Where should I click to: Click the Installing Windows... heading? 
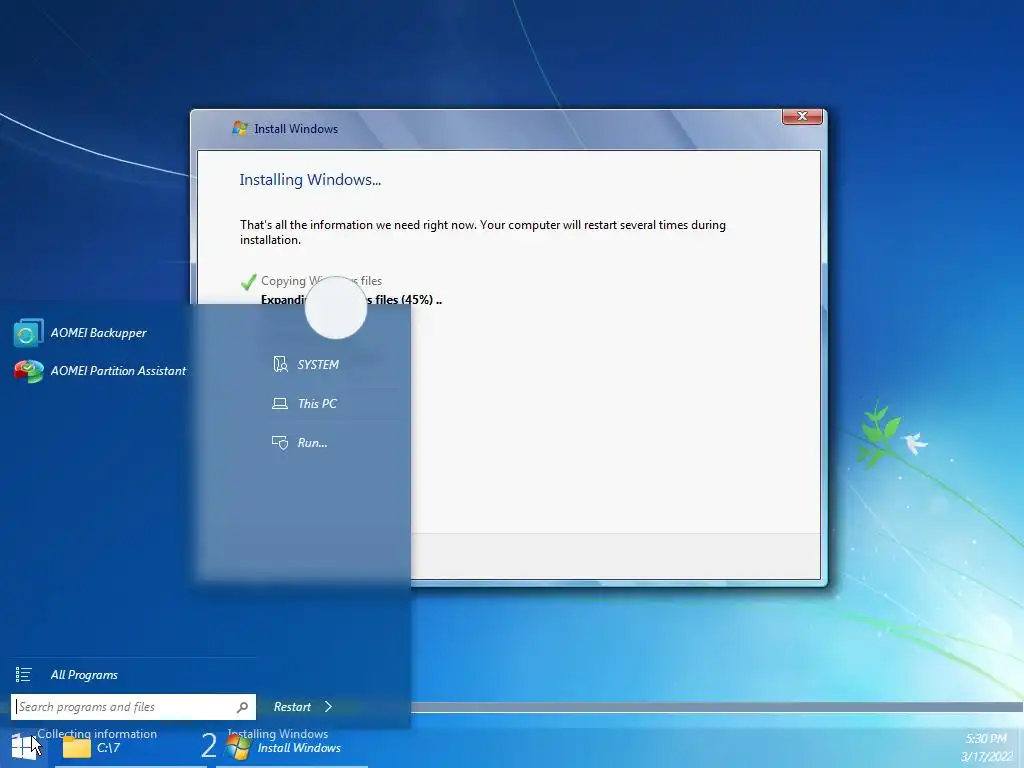point(310,180)
